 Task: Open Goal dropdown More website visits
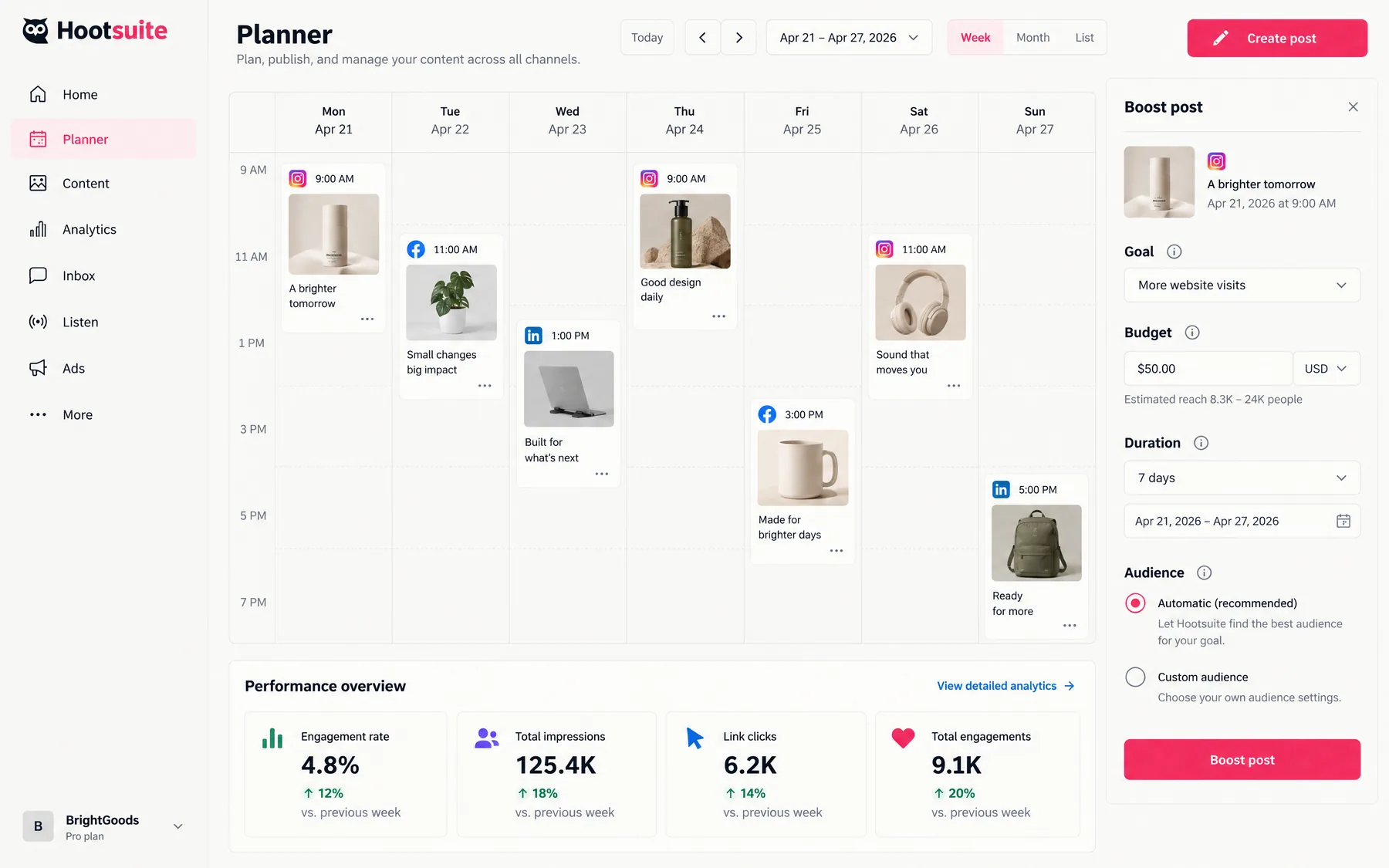point(1242,285)
